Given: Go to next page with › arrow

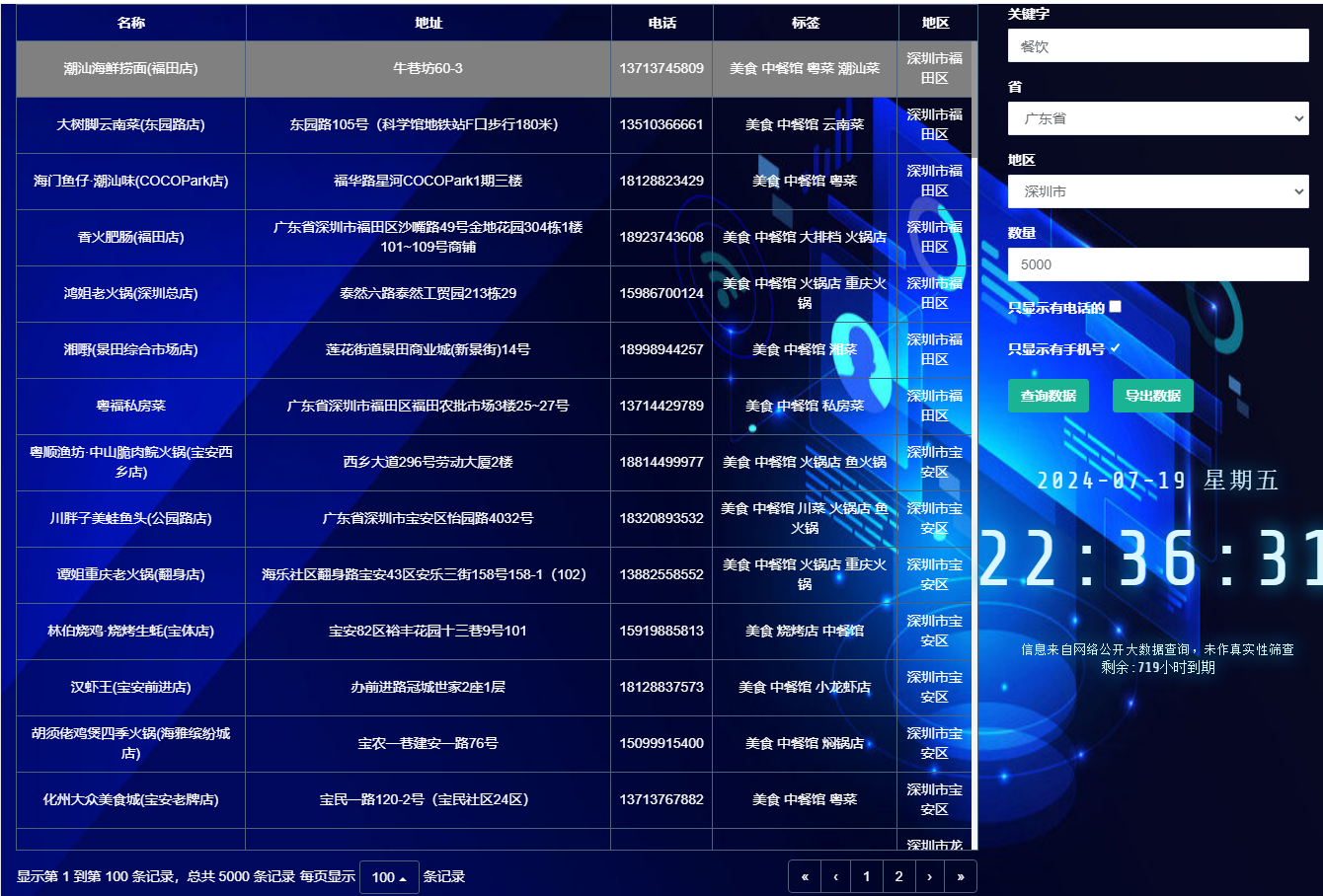Looking at the screenshot, I should 929,876.
